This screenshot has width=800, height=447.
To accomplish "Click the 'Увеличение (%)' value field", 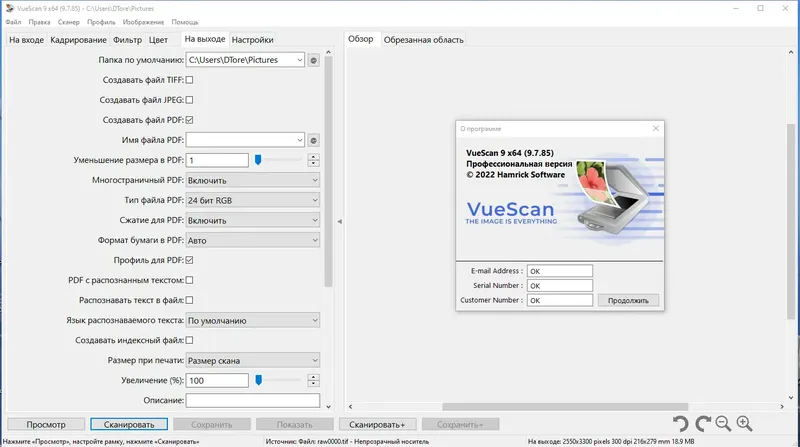I will [217, 381].
